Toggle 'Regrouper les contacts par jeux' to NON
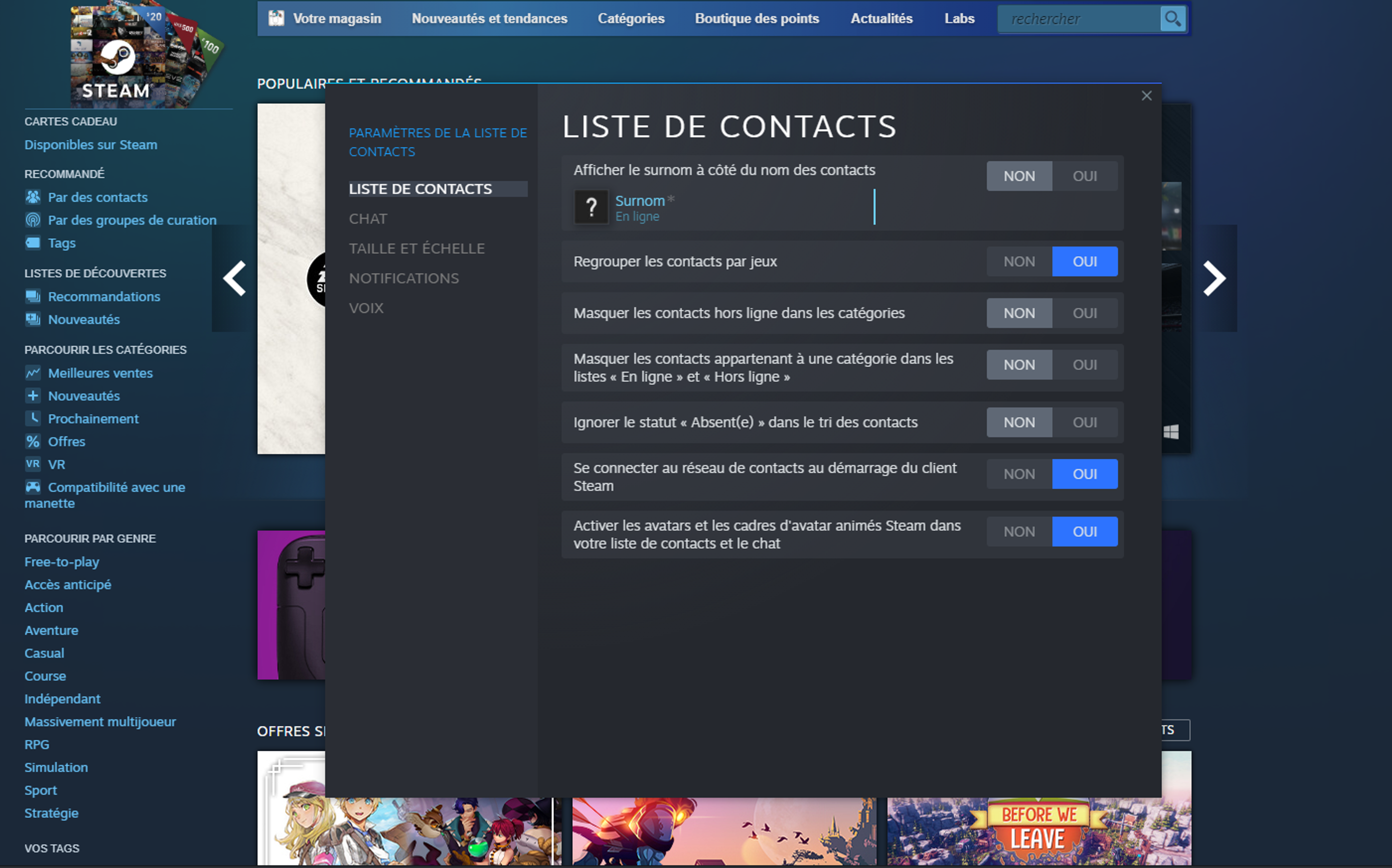Screen dimensions: 1392x868 click(x=1019, y=262)
